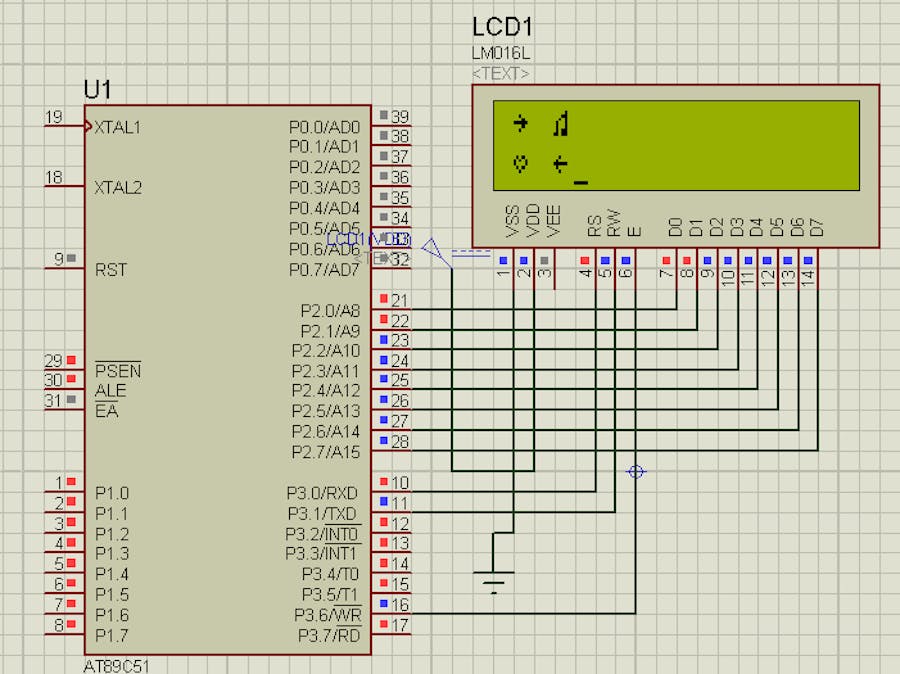Screen dimensions: 900x674
Task: Click the P2.7/A15 pin label
Action: [x=326, y=452]
